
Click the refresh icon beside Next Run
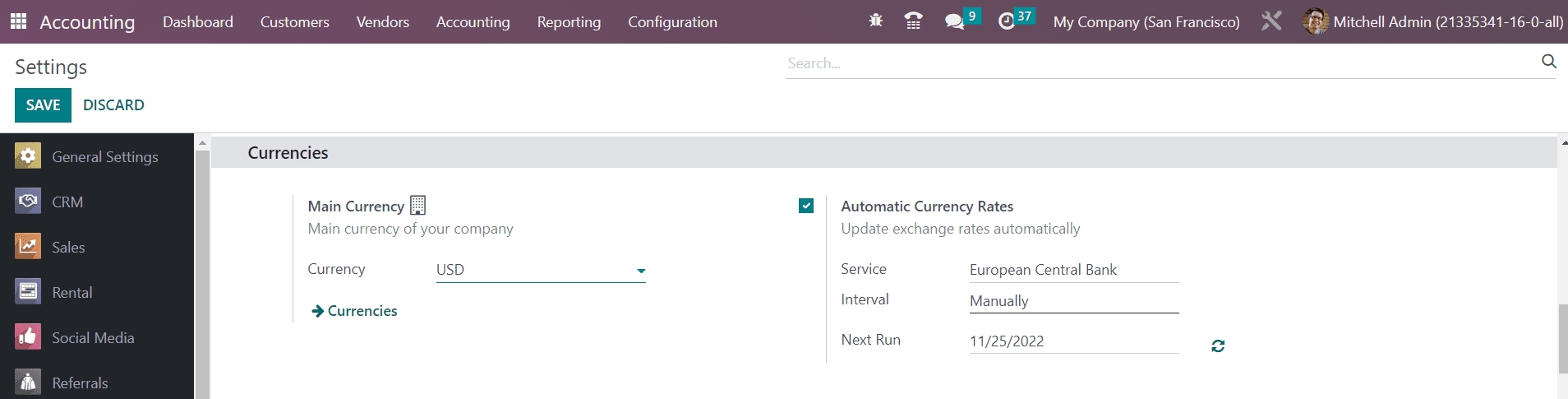point(1218,346)
